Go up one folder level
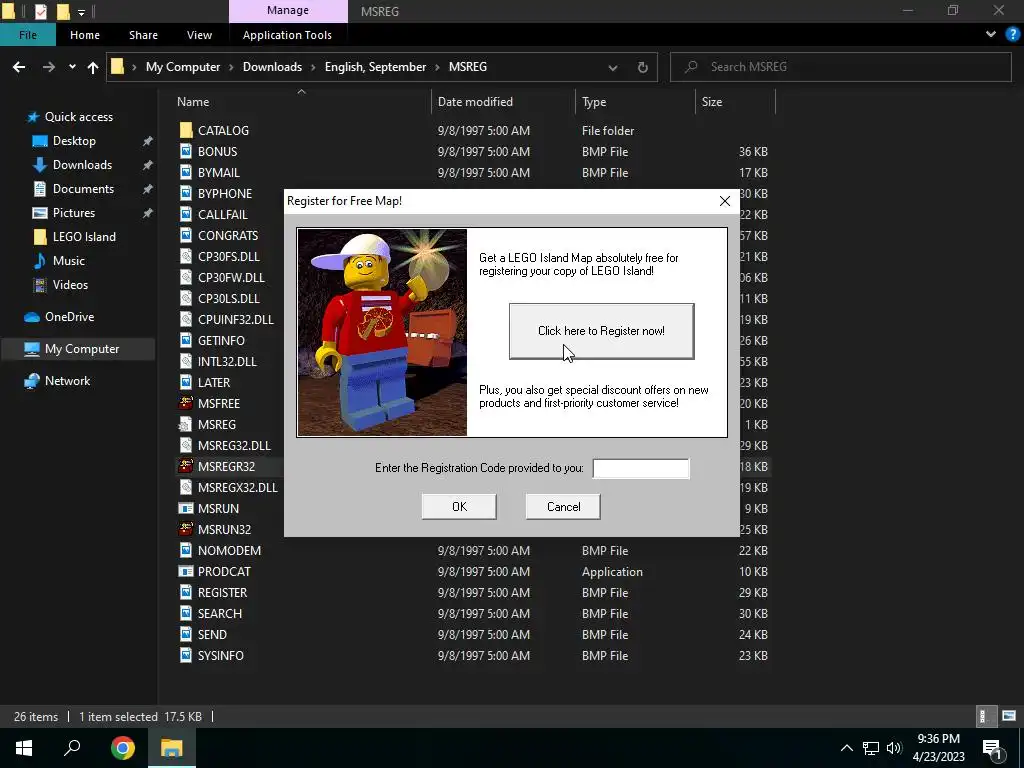 (93, 67)
